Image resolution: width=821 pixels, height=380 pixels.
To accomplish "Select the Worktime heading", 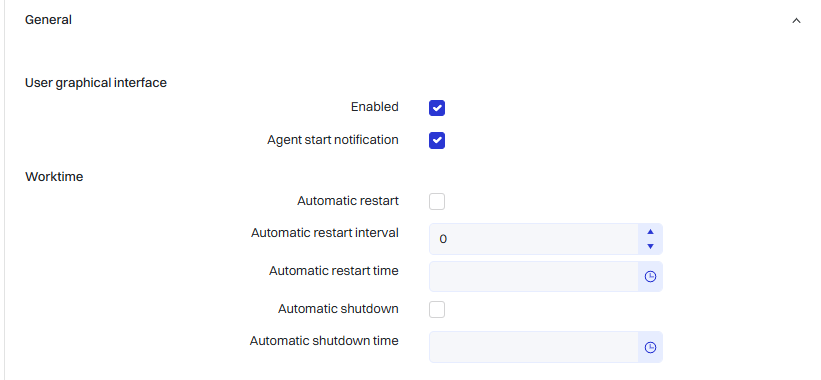I will [x=54, y=177].
